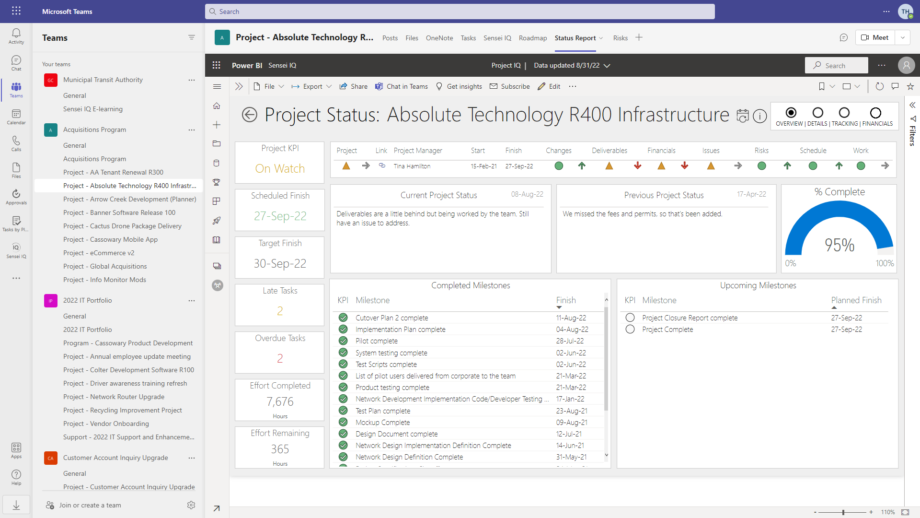Open the Activity feed in Teams sidebar
Viewport: 920px width, 518px height.
tap(16, 36)
